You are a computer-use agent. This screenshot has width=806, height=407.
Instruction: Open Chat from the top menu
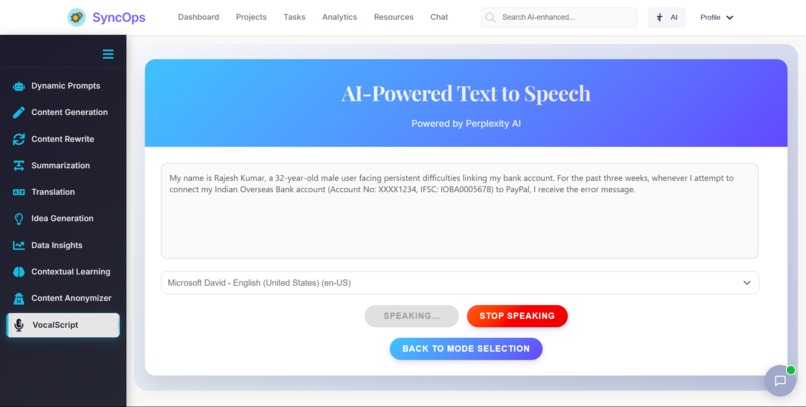click(439, 17)
